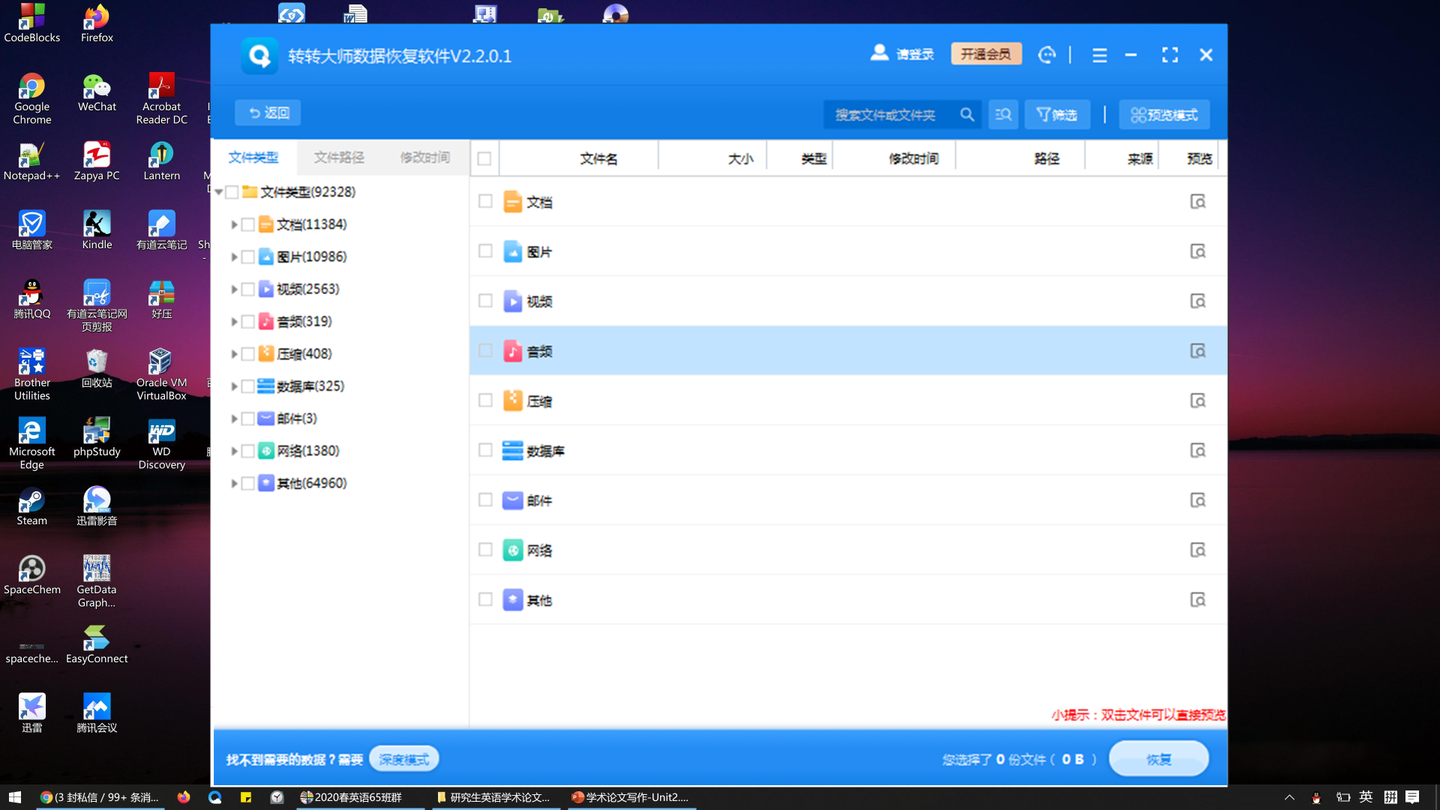Select the 网络(1380) tree item
1440x810 pixels.
pyautogui.click(x=307, y=451)
